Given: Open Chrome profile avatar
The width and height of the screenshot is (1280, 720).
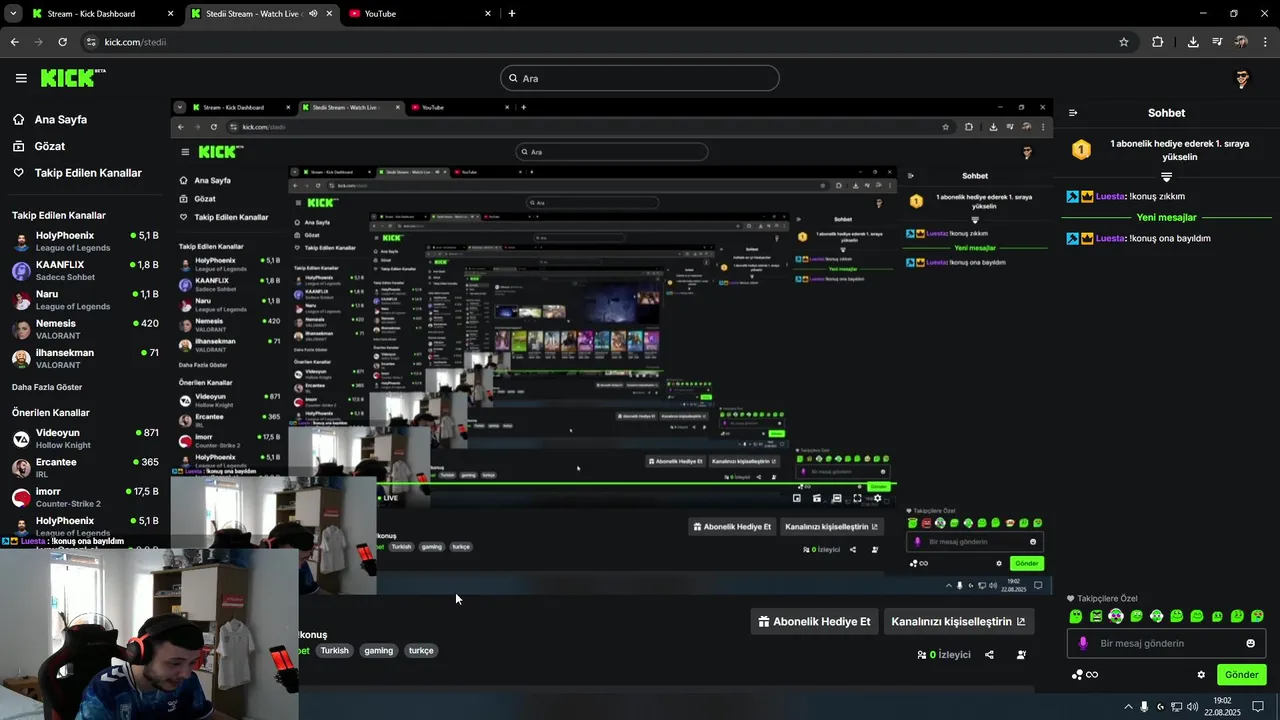Looking at the screenshot, I should [x=1241, y=42].
